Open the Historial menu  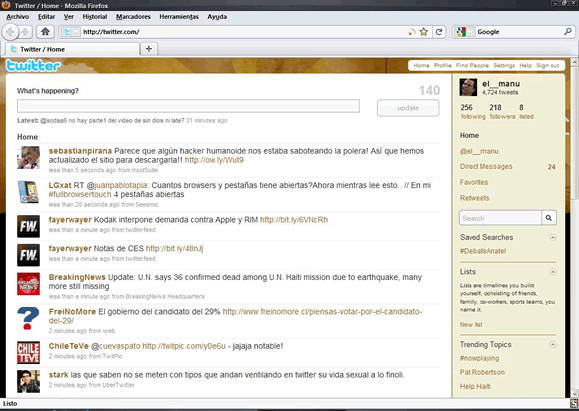(95, 17)
